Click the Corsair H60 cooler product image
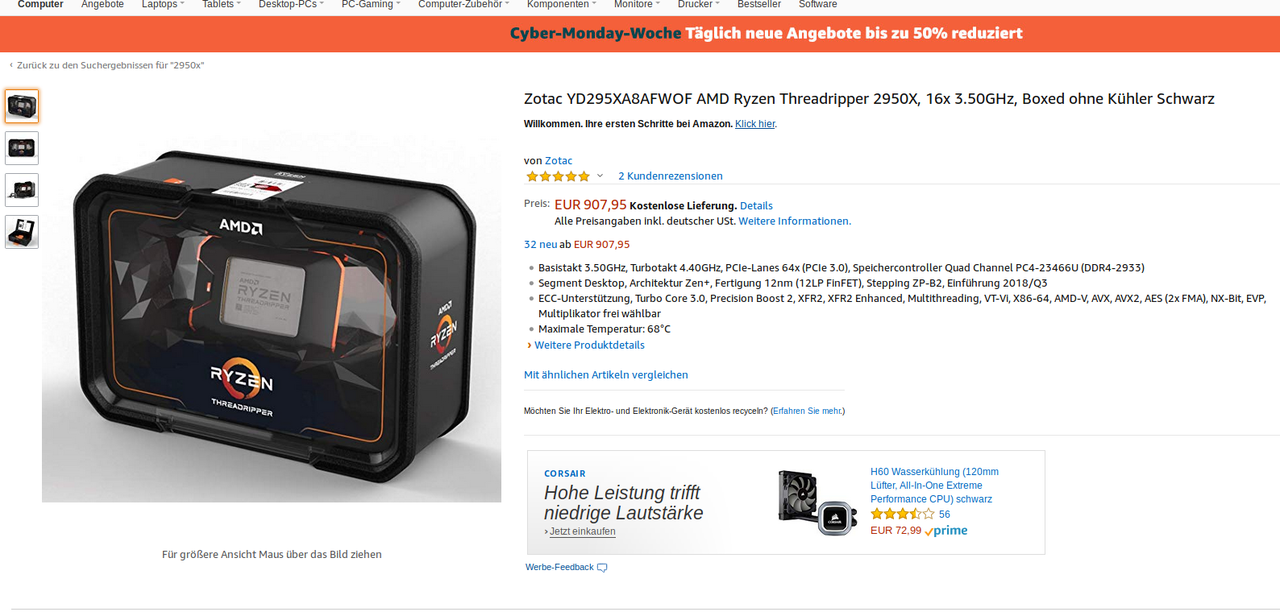 point(819,502)
